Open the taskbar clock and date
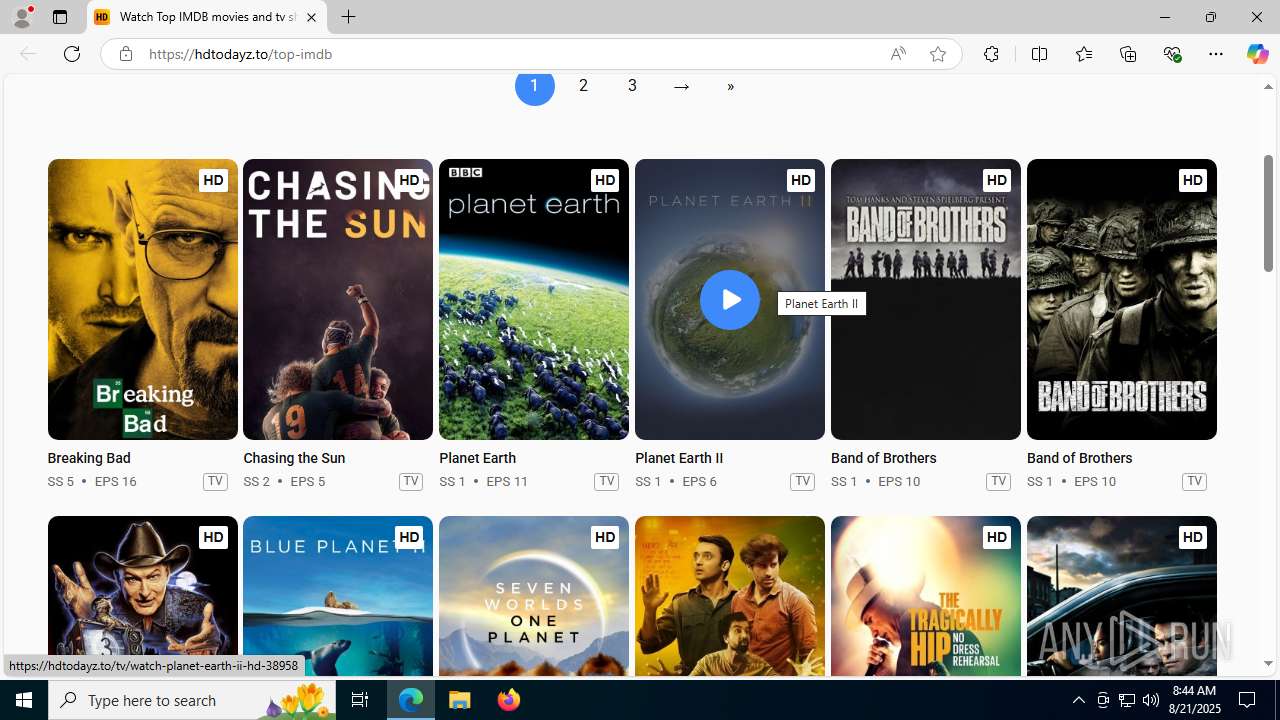Screen dimensions: 1280x720 point(1194,700)
